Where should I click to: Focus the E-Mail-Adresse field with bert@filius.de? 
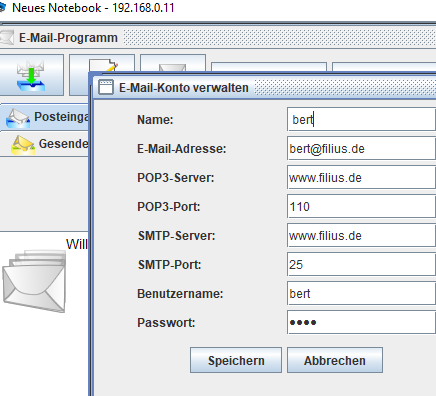pyautogui.click(x=361, y=148)
